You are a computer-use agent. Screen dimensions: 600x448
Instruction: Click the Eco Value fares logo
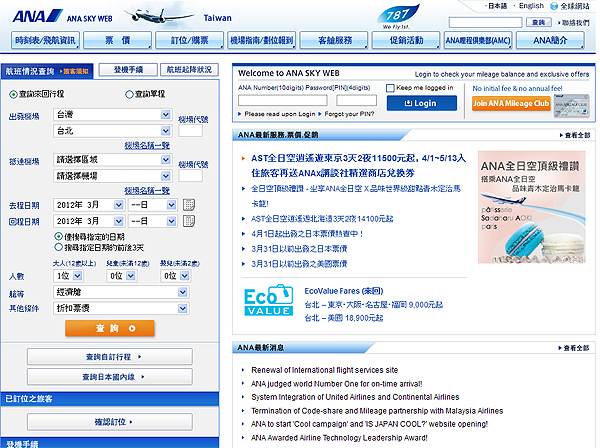pyautogui.click(x=269, y=300)
